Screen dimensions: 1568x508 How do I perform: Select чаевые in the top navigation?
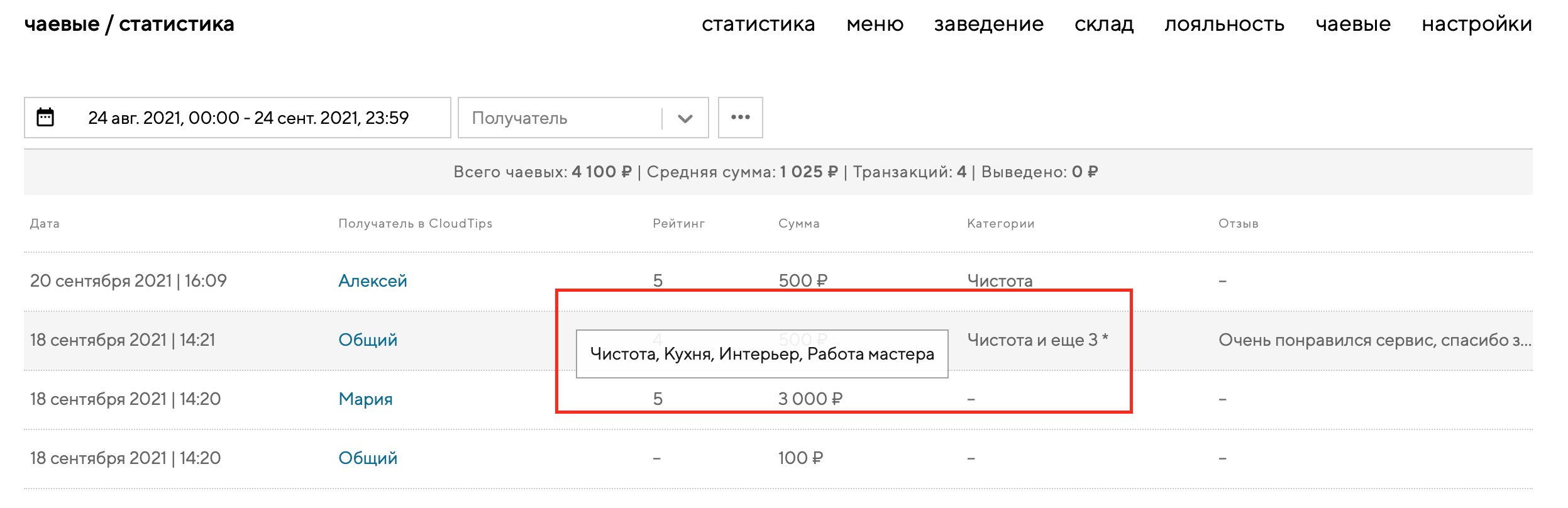point(1353,24)
